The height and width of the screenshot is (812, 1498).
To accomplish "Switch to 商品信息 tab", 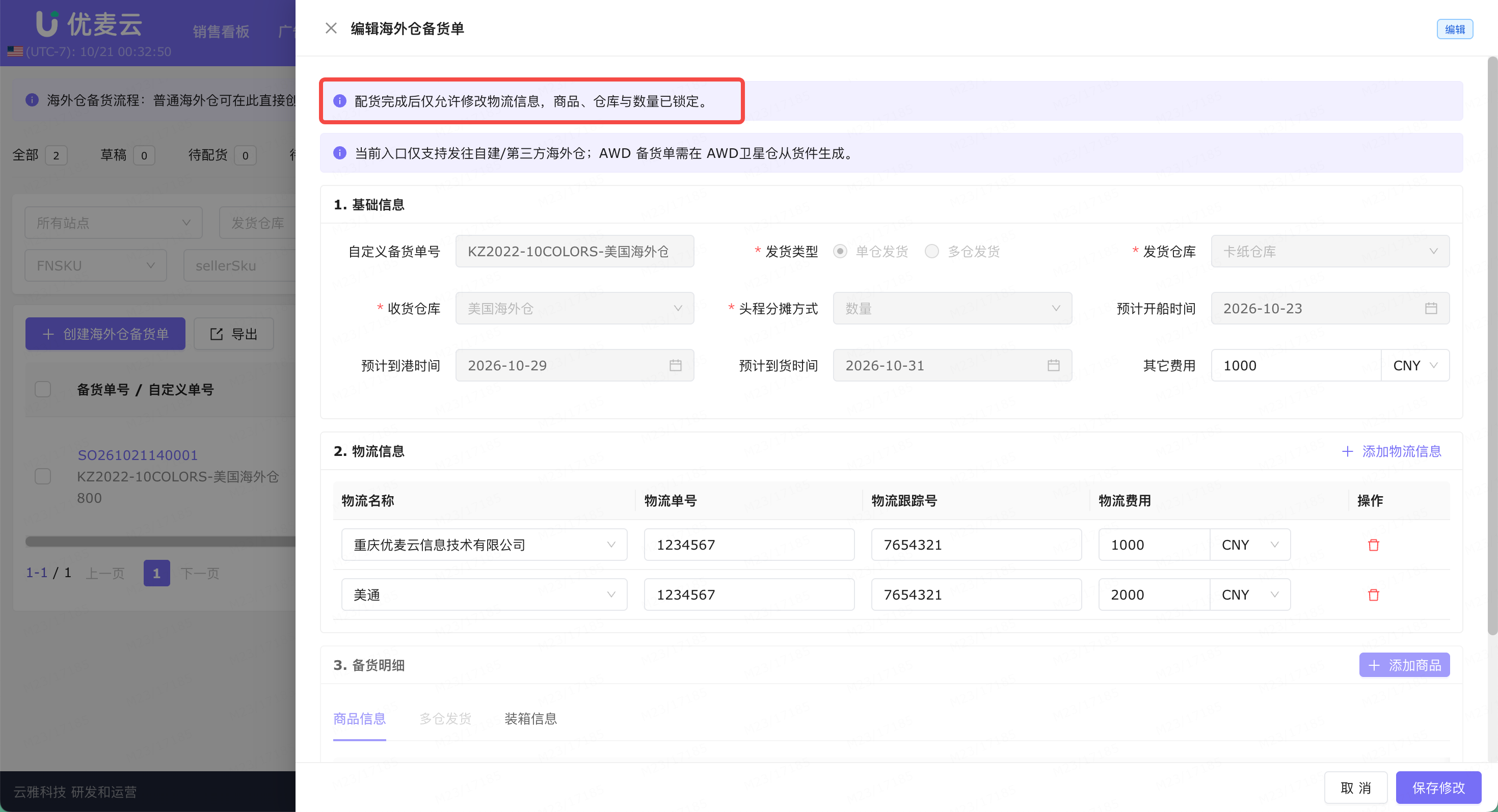I will (x=359, y=718).
